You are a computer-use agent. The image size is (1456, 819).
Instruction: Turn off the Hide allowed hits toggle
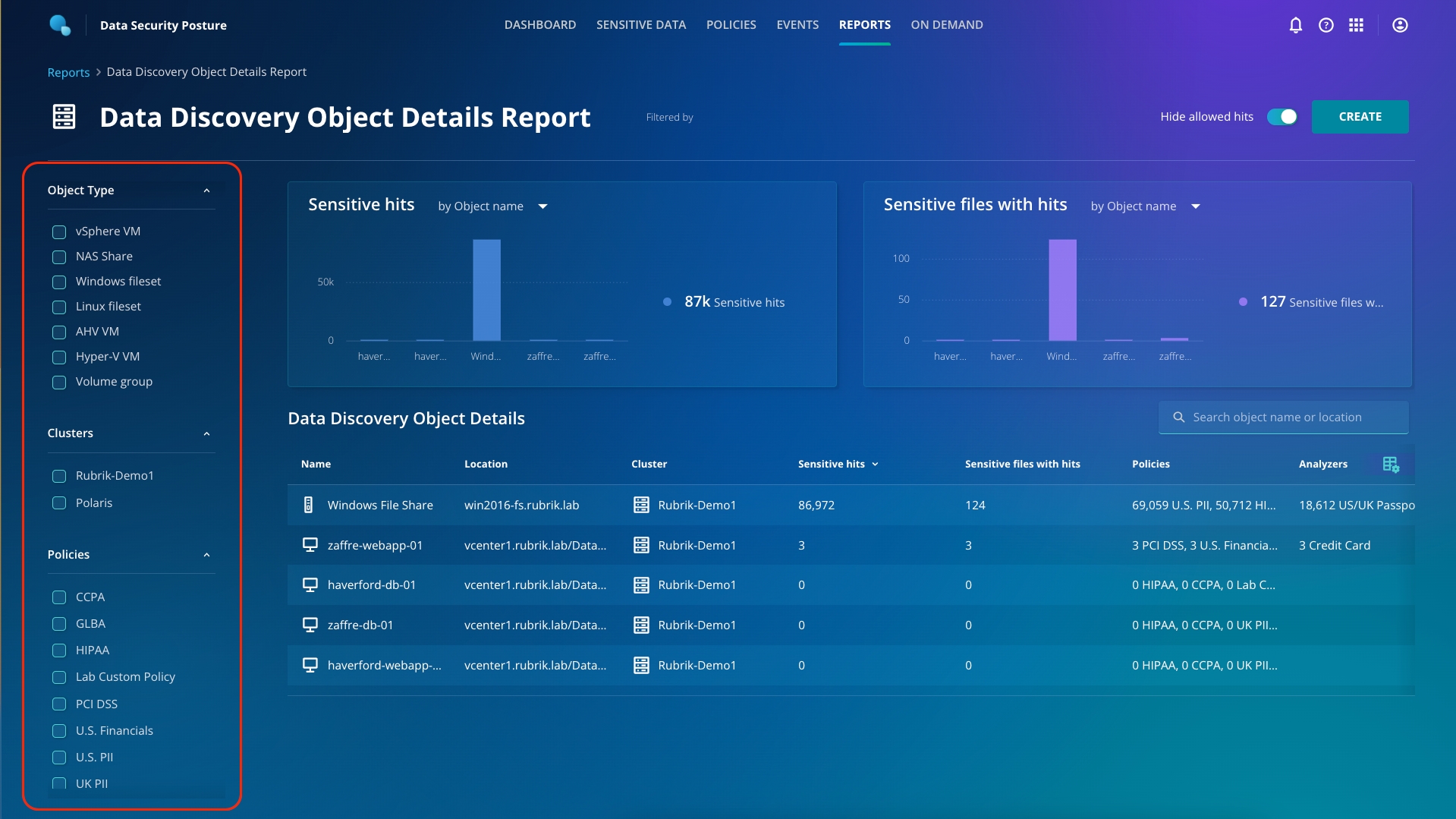(1282, 117)
